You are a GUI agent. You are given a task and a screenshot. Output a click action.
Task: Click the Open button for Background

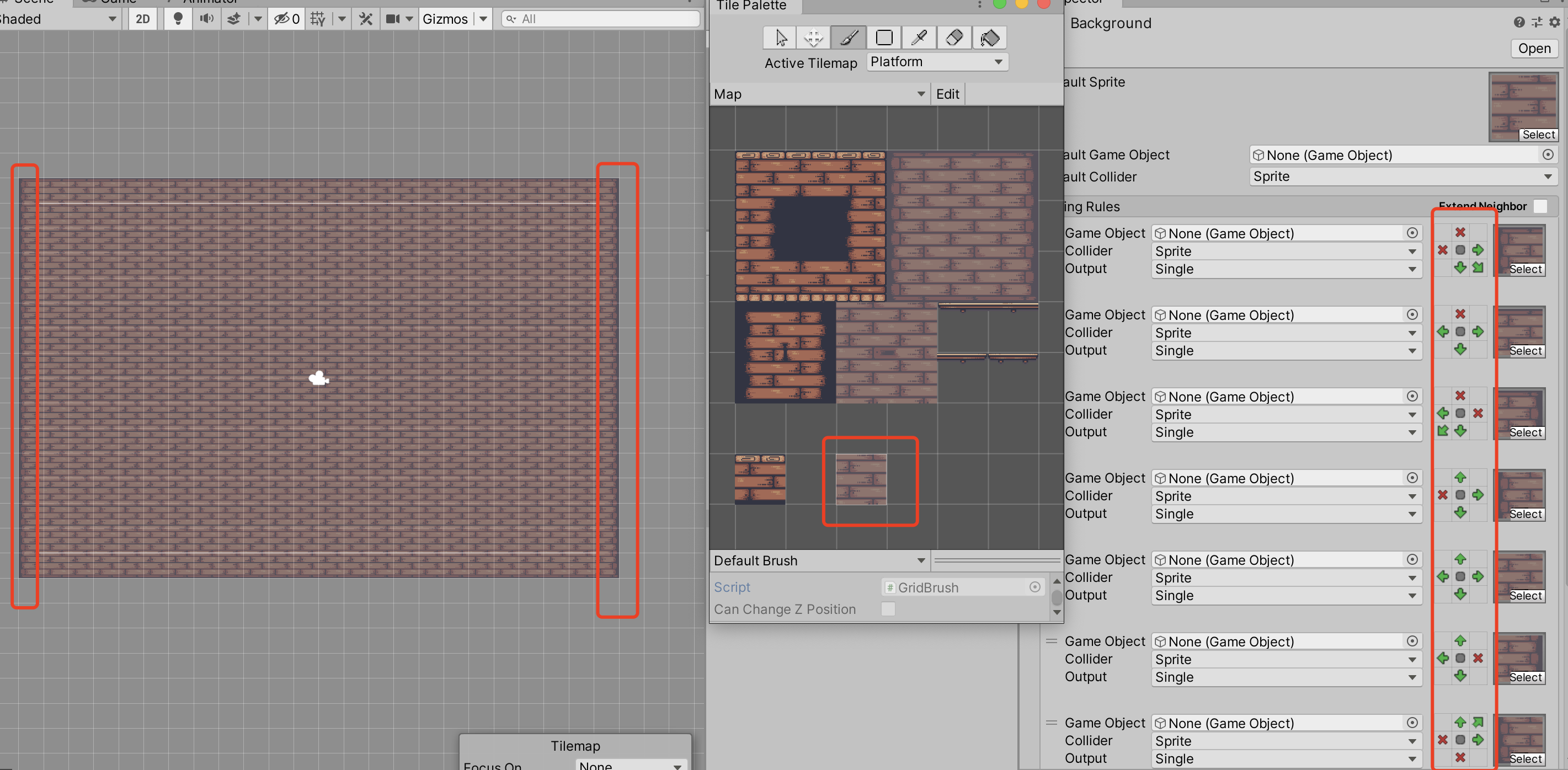(1534, 48)
